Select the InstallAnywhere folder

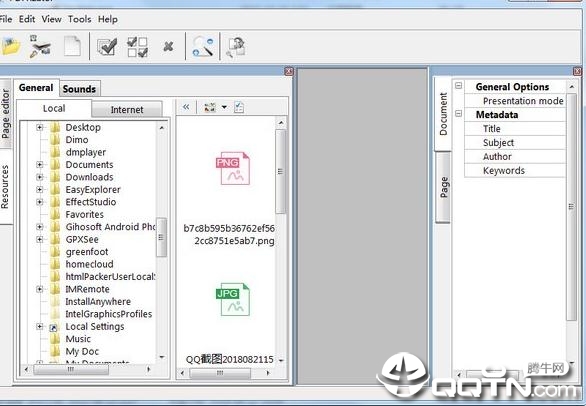[98, 302]
